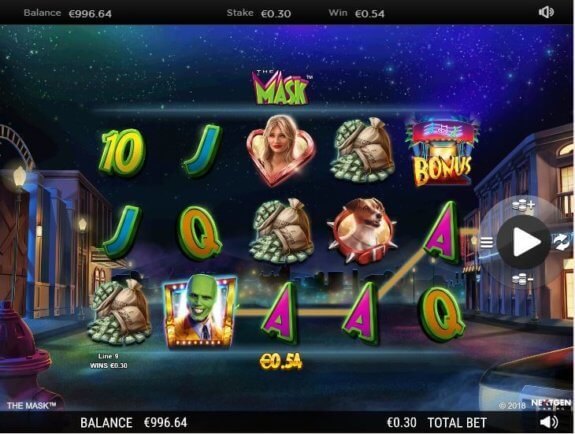575x434 pixels.
Task: Click the money bag symbol in the bottom-left reel
Action: click(120, 312)
